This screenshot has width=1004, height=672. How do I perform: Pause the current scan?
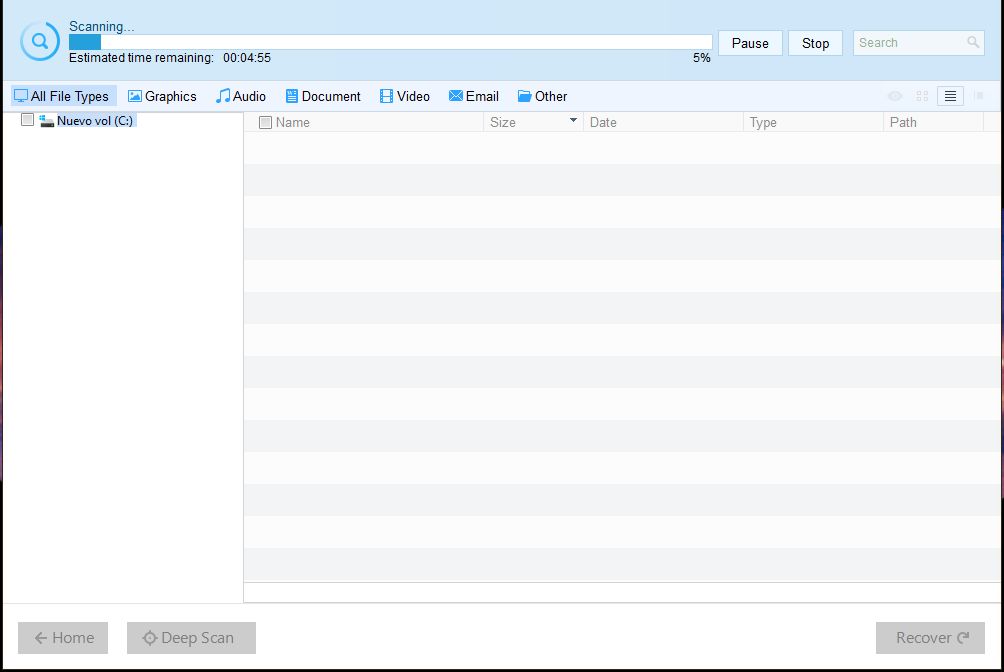(750, 43)
